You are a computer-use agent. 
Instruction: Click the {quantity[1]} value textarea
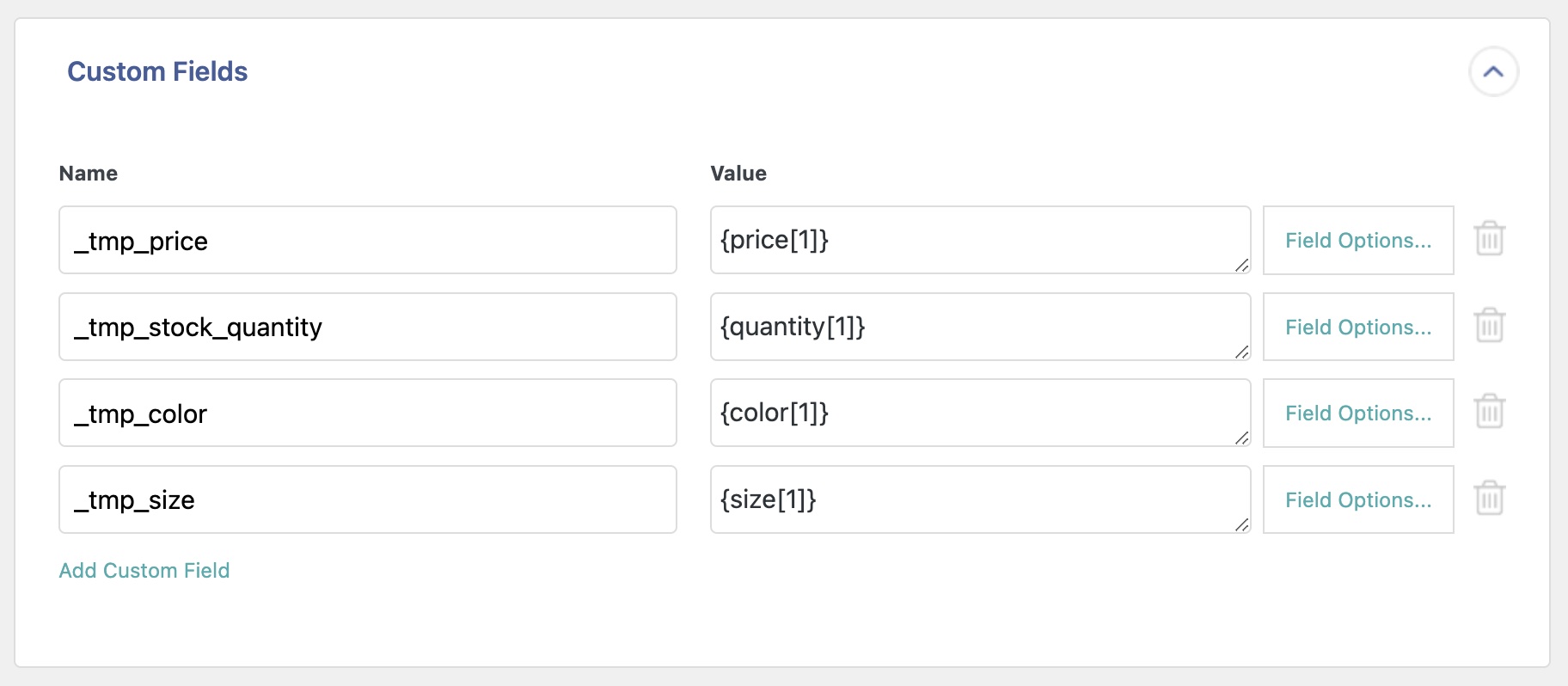[x=980, y=327]
